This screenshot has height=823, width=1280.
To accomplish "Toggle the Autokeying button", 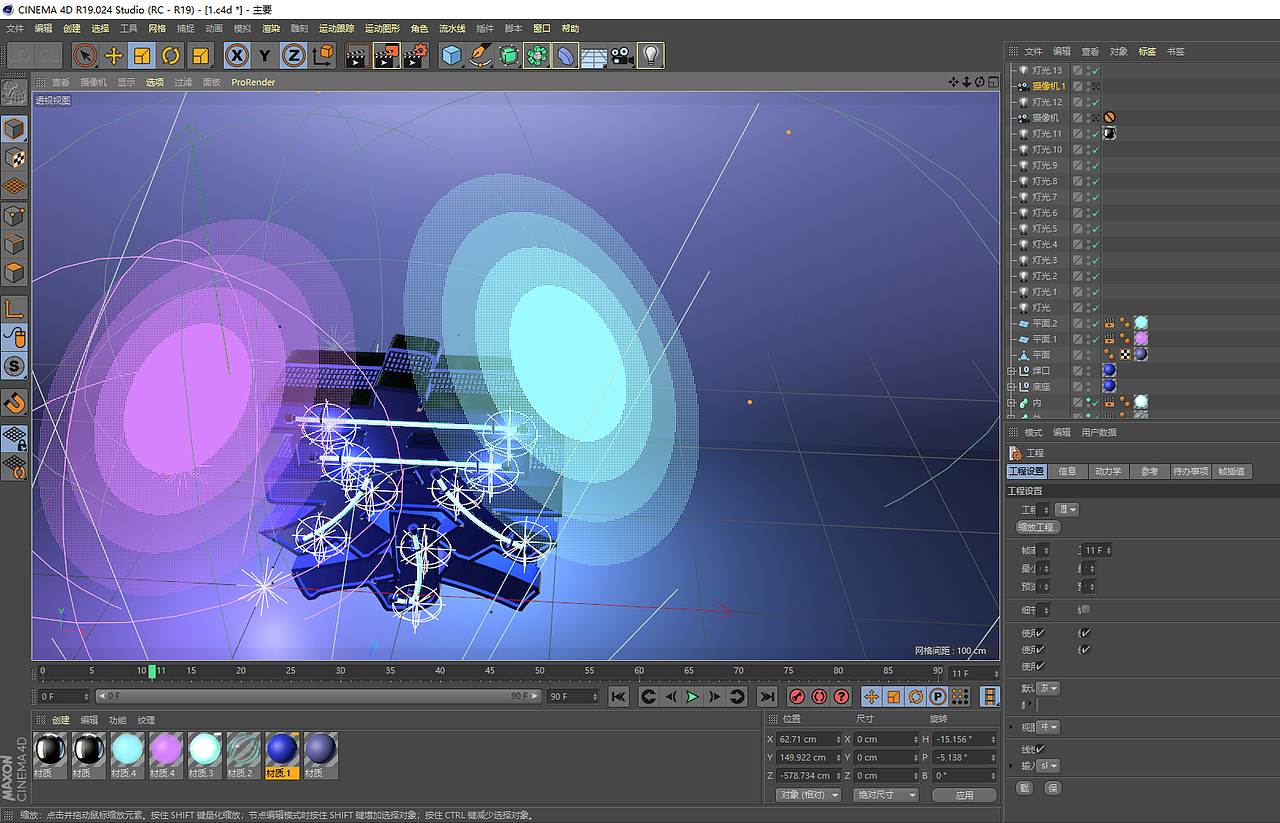I will pyautogui.click(x=819, y=697).
